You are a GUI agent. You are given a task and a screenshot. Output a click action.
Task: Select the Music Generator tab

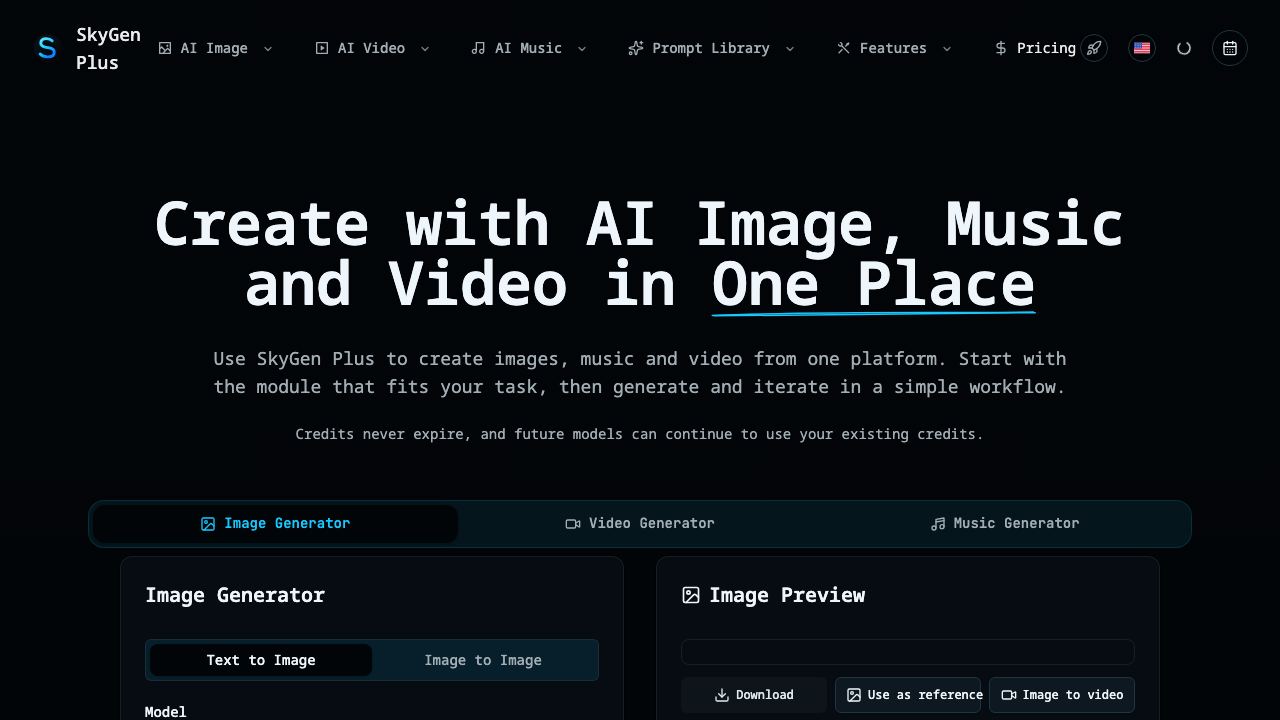(x=1005, y=524)
